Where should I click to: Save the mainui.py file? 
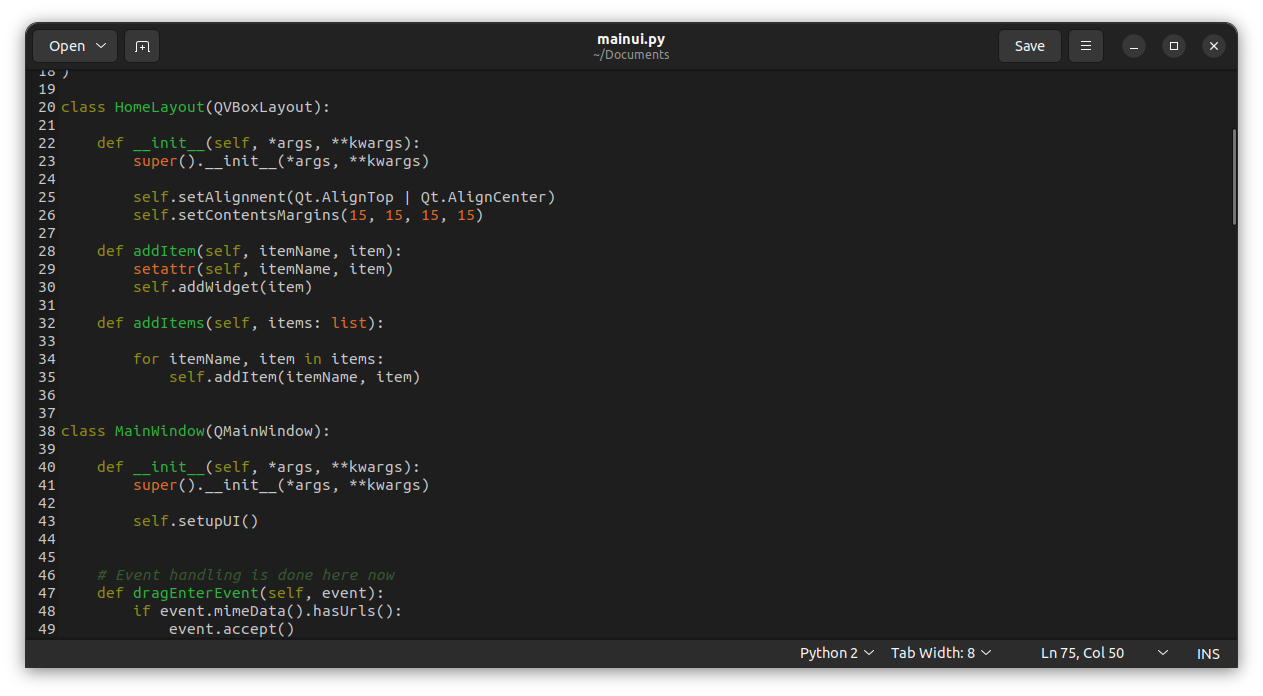coord(1029,45)
